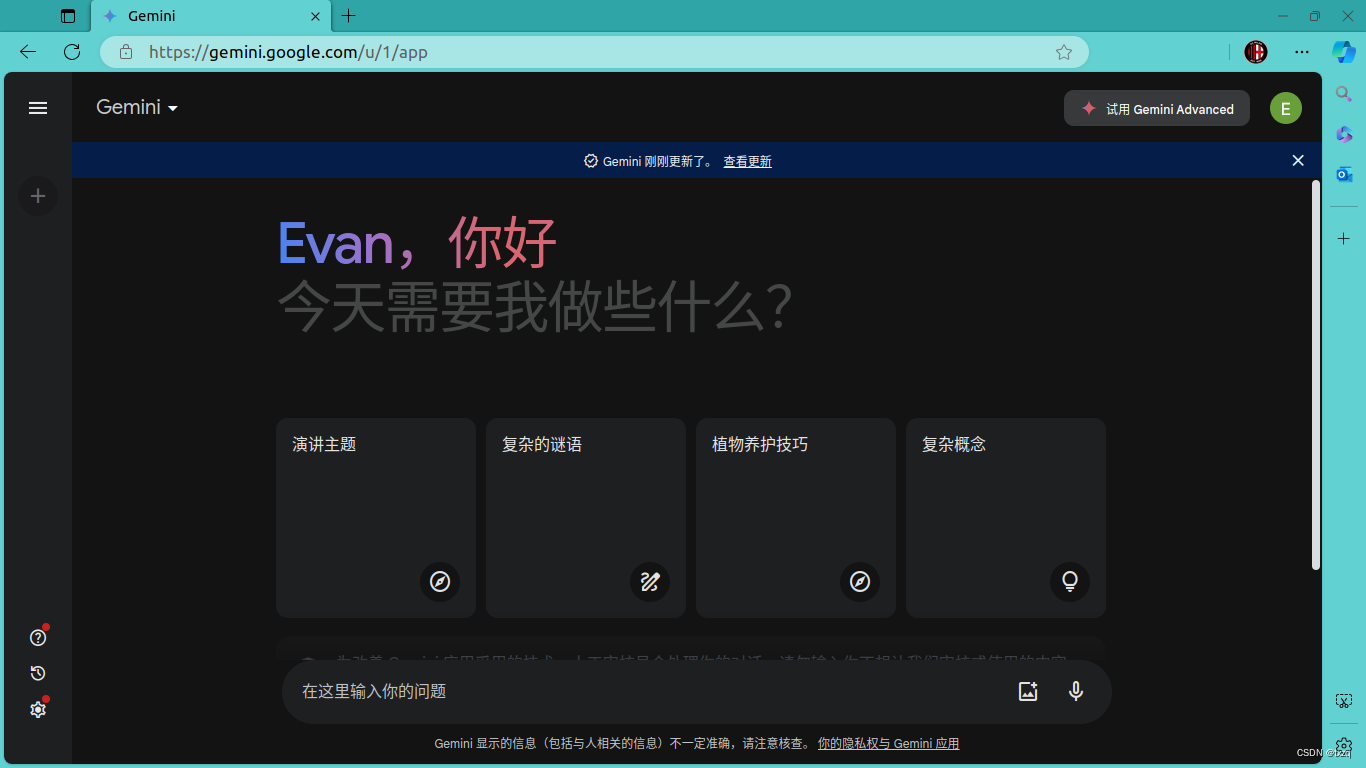
Task: Select the 复杂概念 suggestion card
Action: click(1006, 518)
